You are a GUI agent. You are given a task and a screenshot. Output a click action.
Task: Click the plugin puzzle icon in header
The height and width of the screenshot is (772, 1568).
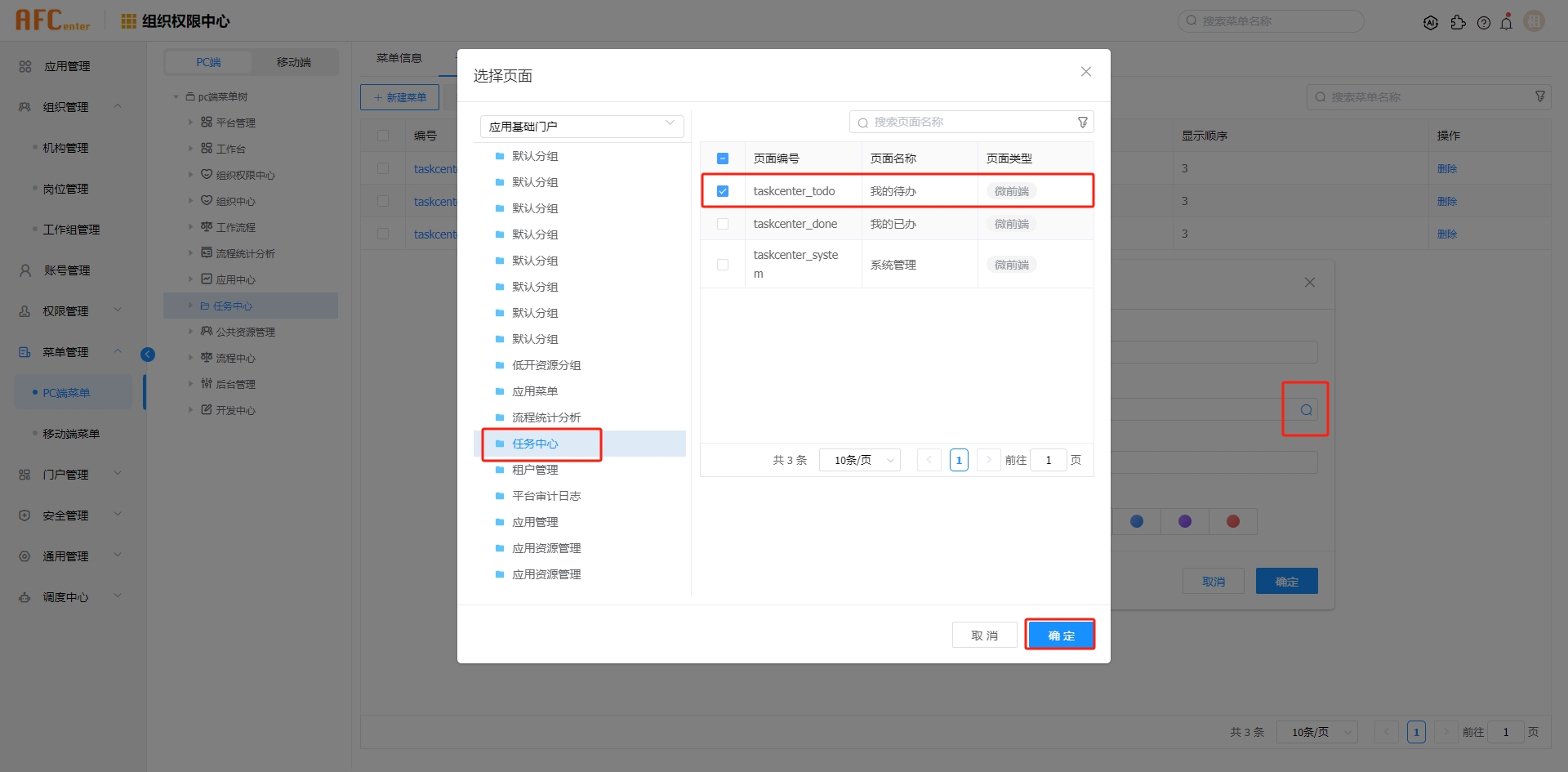[1459, 23]
